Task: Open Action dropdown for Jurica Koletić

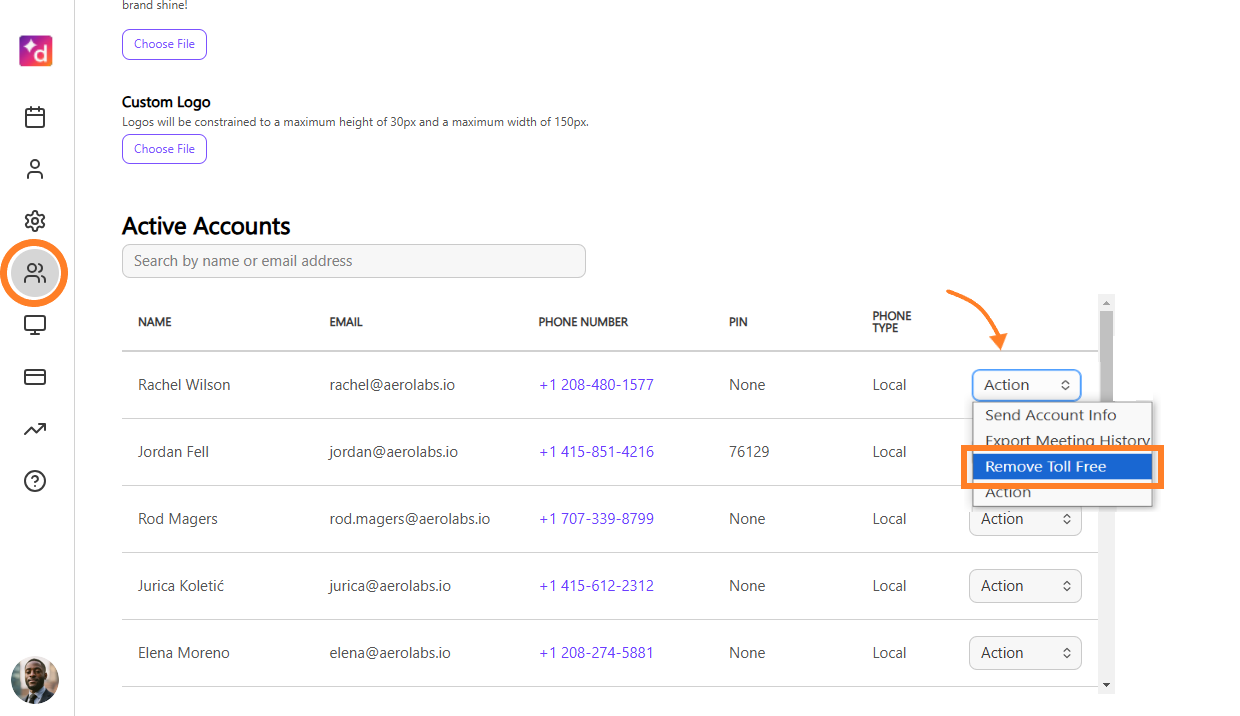Action: (x=1025, y=586)
